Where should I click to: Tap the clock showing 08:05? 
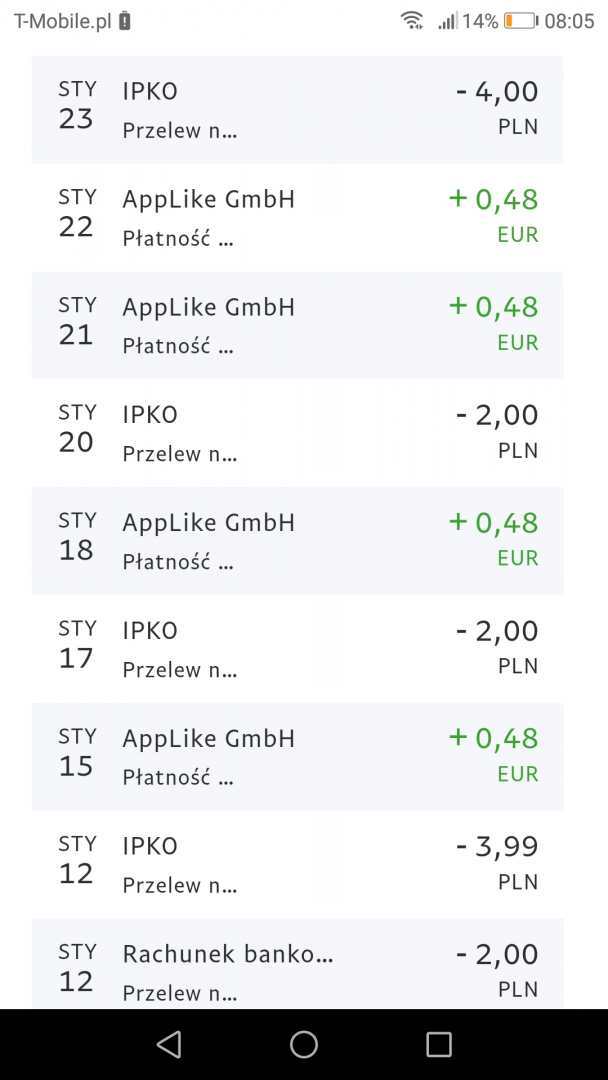click(569, 21)
